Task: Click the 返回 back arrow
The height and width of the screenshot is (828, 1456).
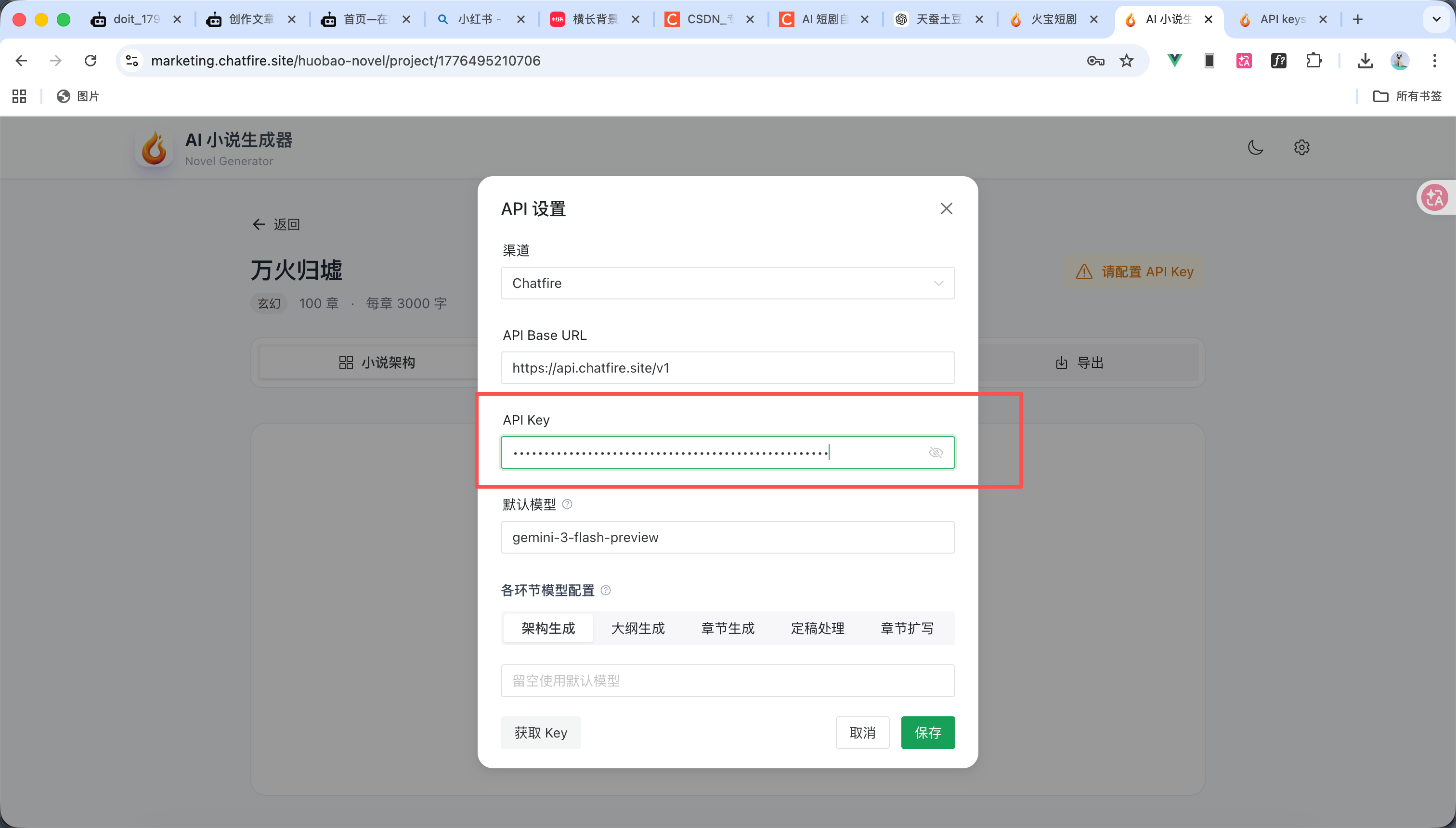Action: [x=260, y=224]
